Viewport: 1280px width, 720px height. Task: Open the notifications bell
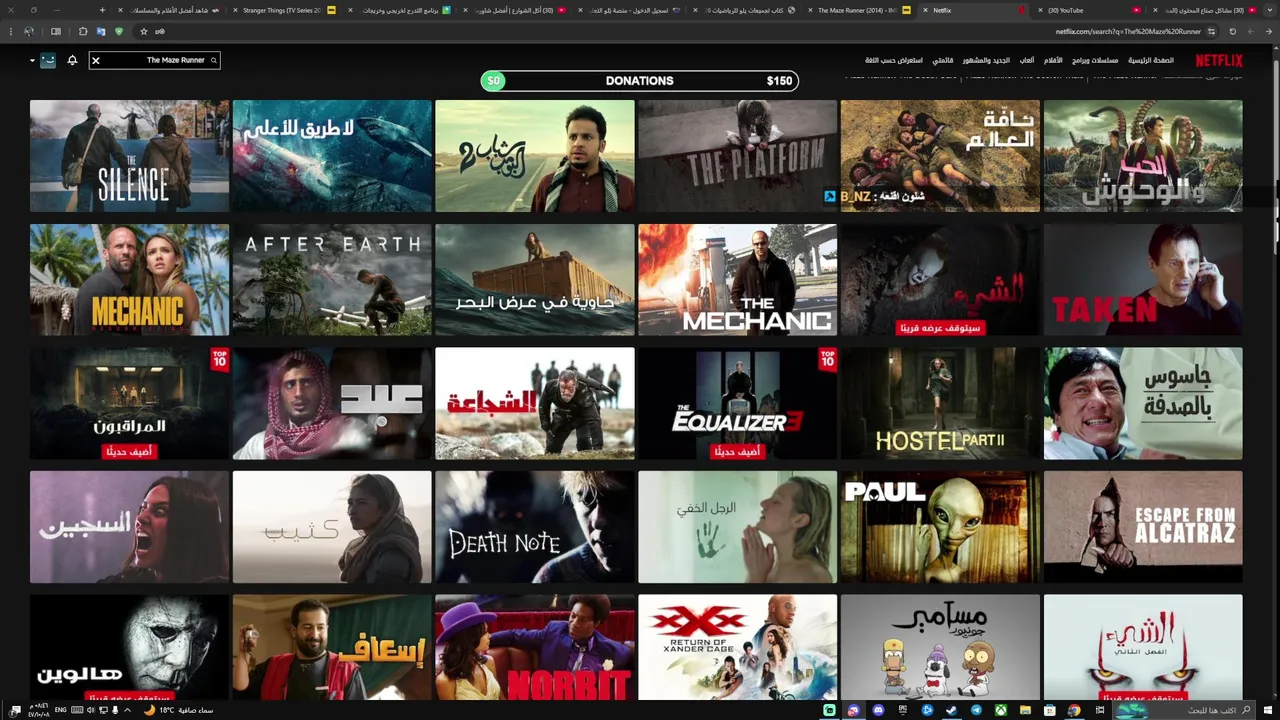[72, 60]
